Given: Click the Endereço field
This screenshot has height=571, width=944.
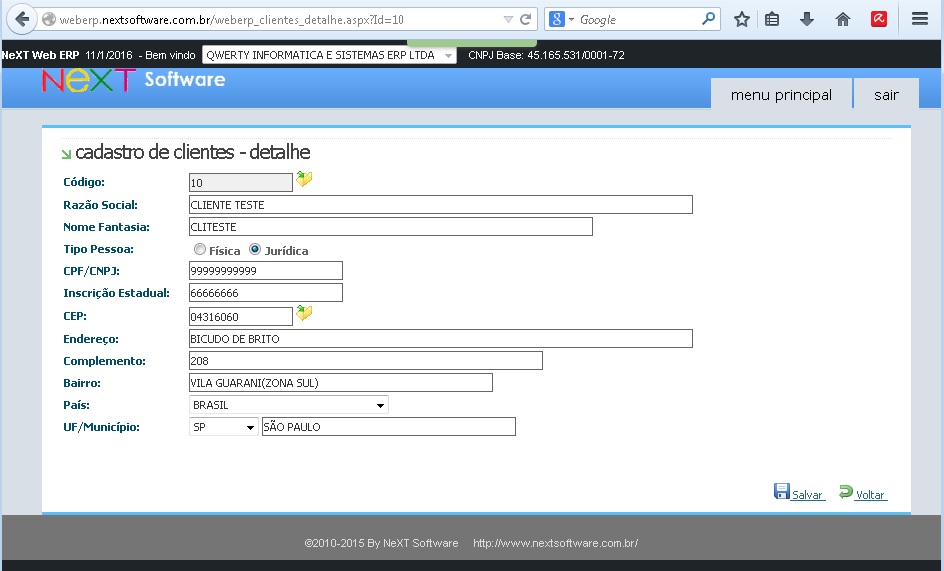Looking at the screenshot, I should [441, 339].
